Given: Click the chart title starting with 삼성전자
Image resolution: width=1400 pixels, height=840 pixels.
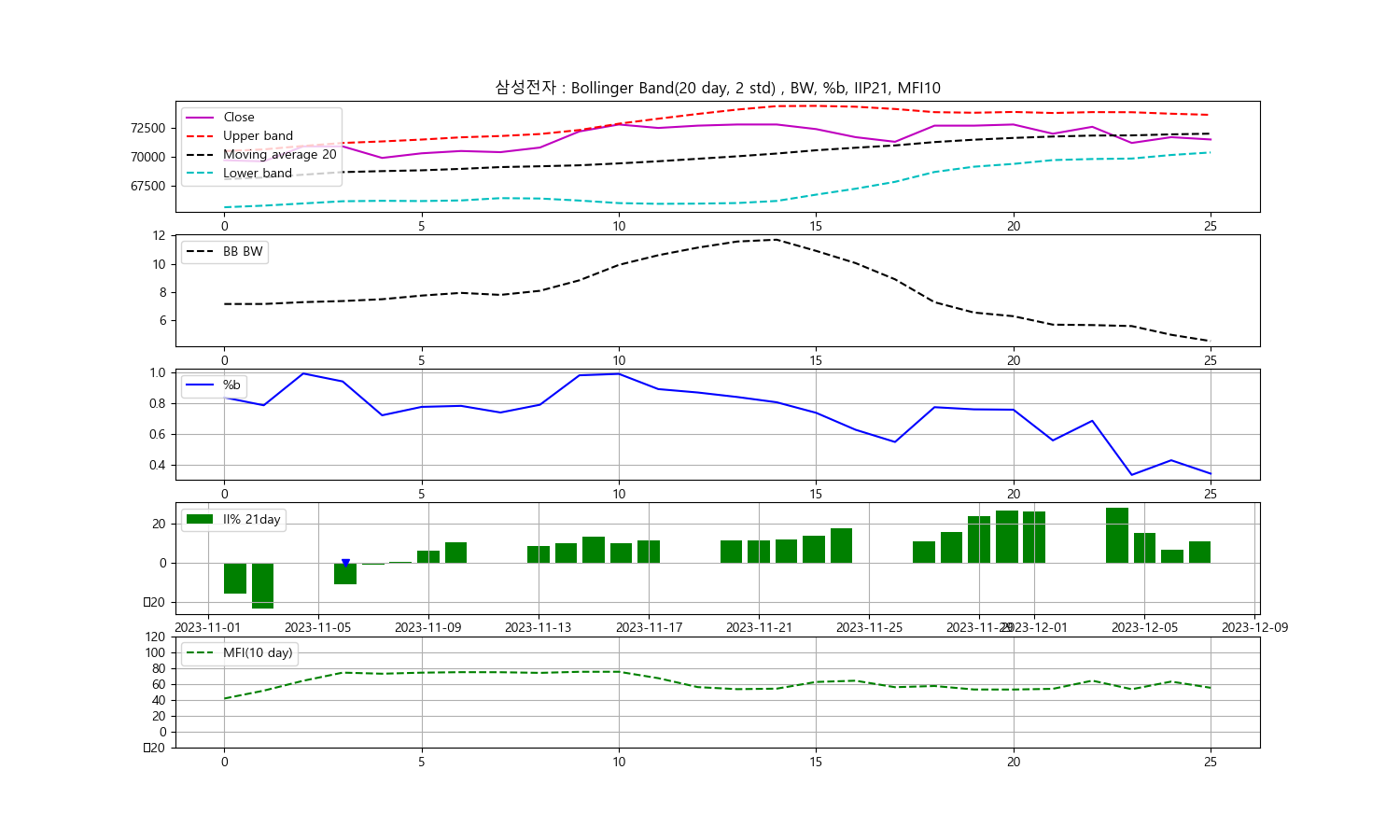Looking at the screenshot, I should pyautogui.click(x=718, y=88).
